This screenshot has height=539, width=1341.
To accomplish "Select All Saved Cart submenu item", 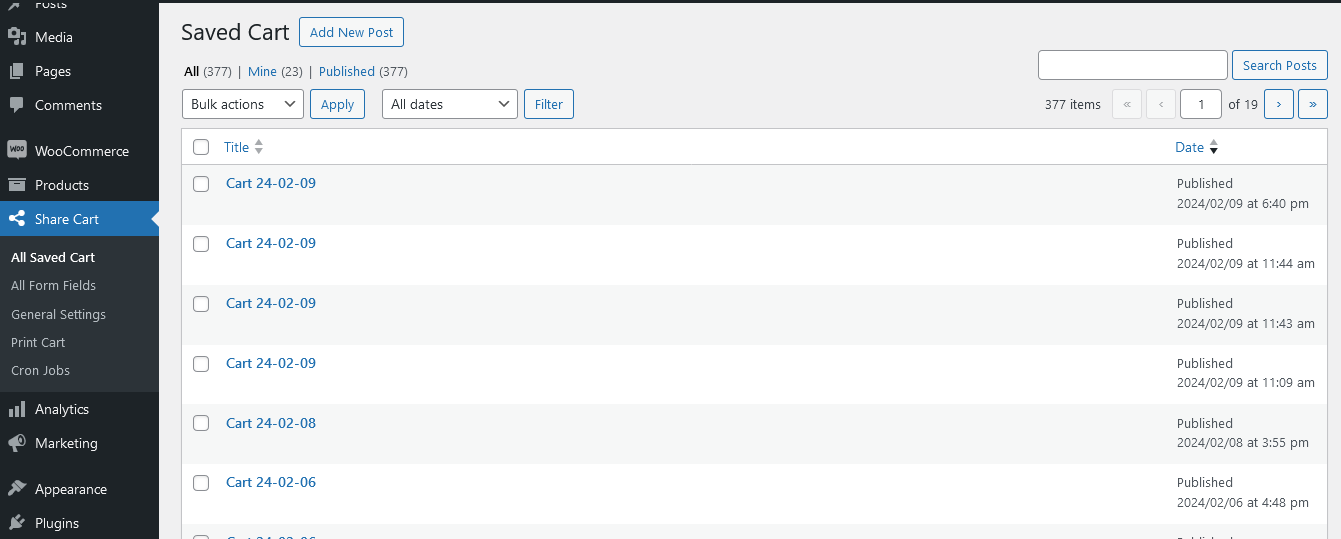I will pyautogui.click(x=53, y=257).
